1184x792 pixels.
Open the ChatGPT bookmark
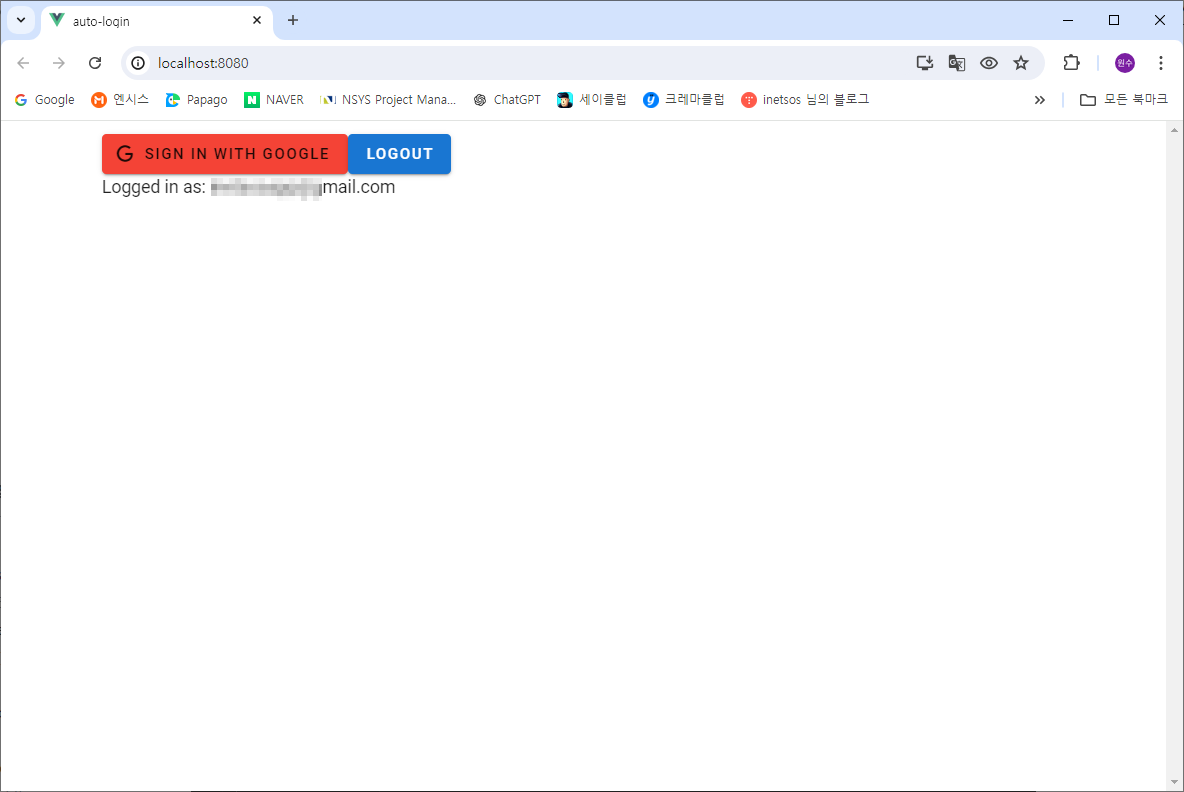point(507,100)
